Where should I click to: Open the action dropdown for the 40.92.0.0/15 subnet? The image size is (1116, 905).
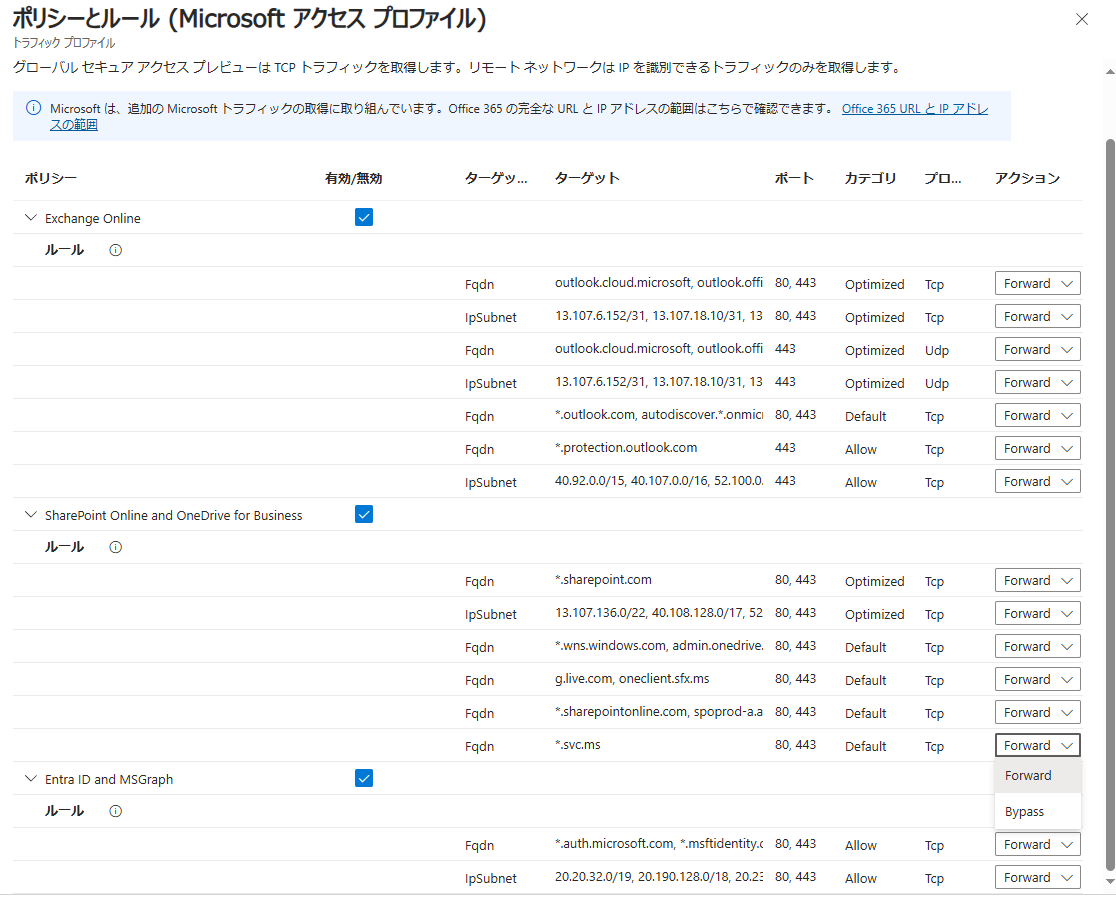(1037, 481)
